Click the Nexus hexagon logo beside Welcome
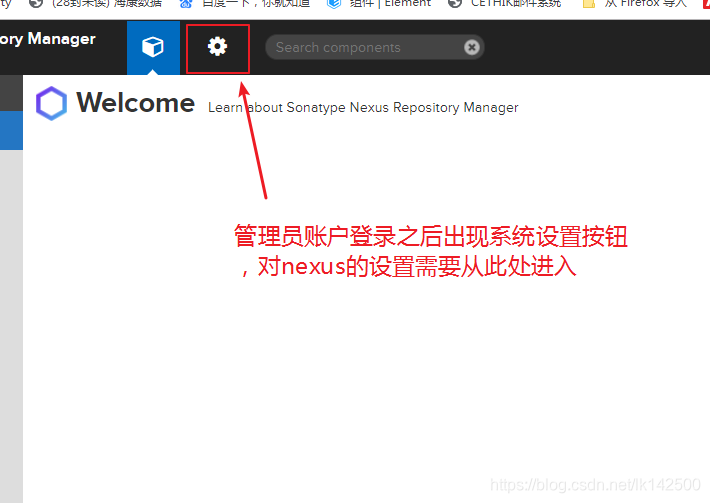The width and height of the screenshot is (710, 503). click(51, 103)
